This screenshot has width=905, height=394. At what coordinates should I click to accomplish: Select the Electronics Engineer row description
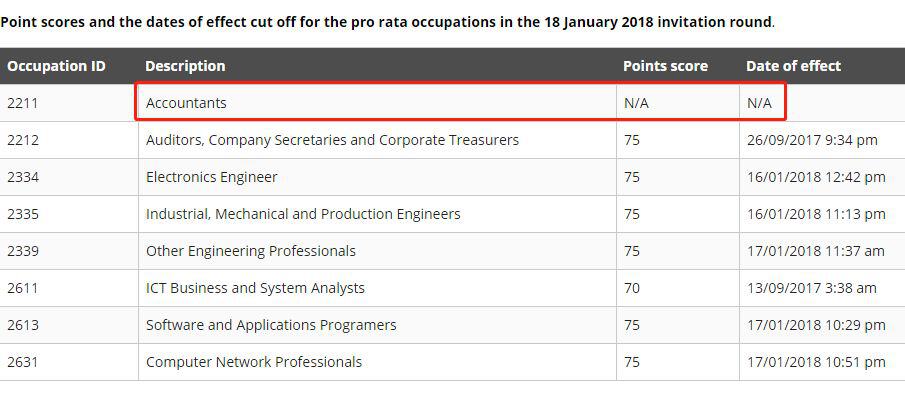(x=211, y=177)
